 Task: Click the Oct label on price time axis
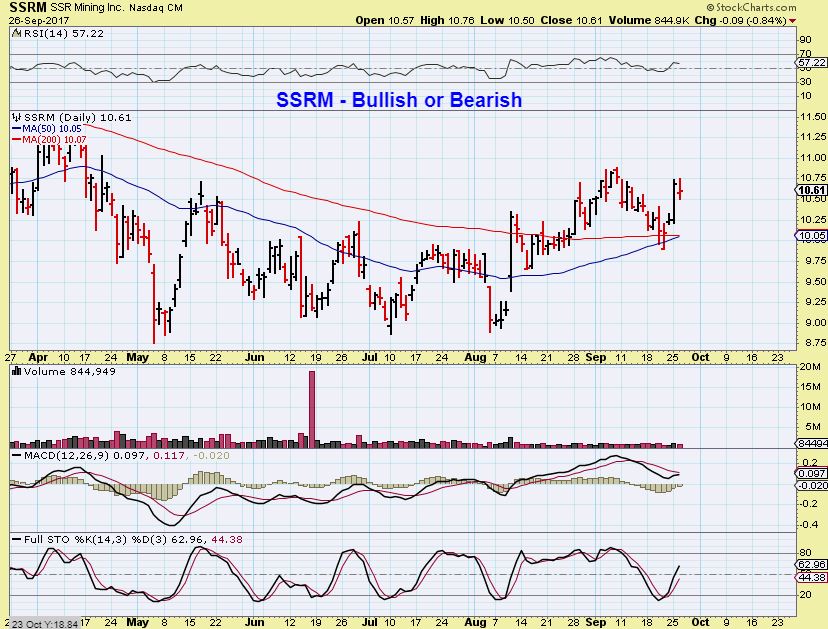700,358
